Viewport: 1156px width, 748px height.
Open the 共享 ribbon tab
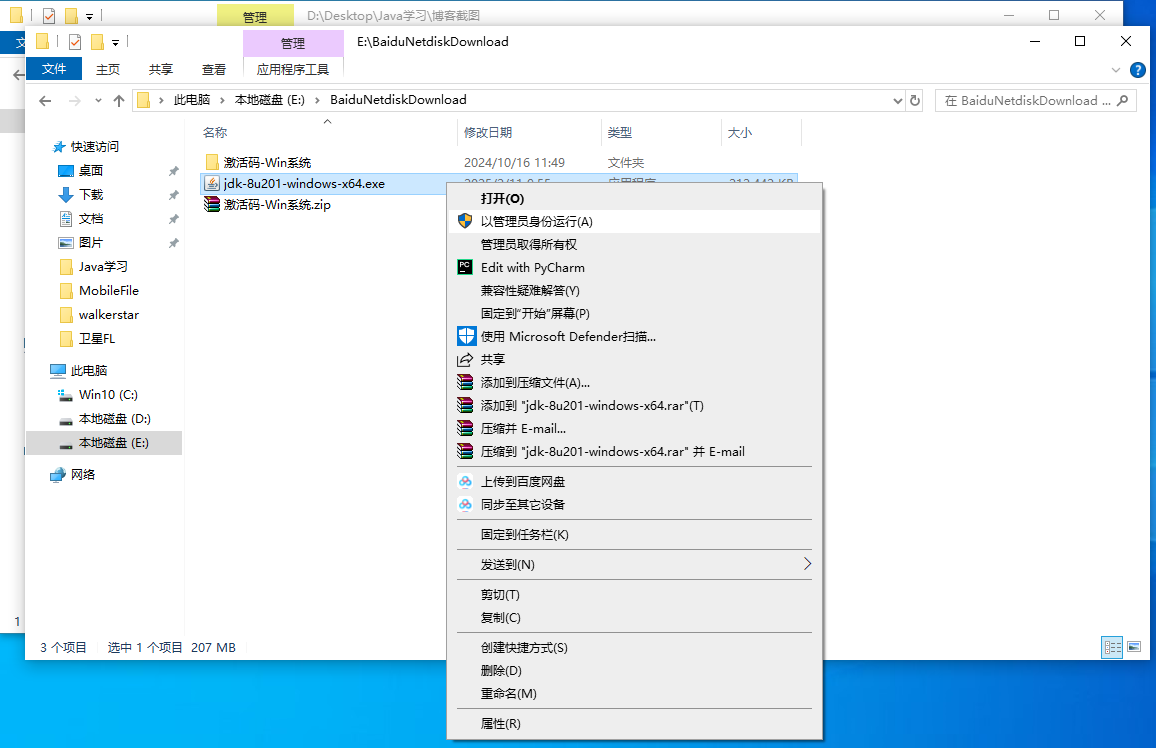(161, 69)
